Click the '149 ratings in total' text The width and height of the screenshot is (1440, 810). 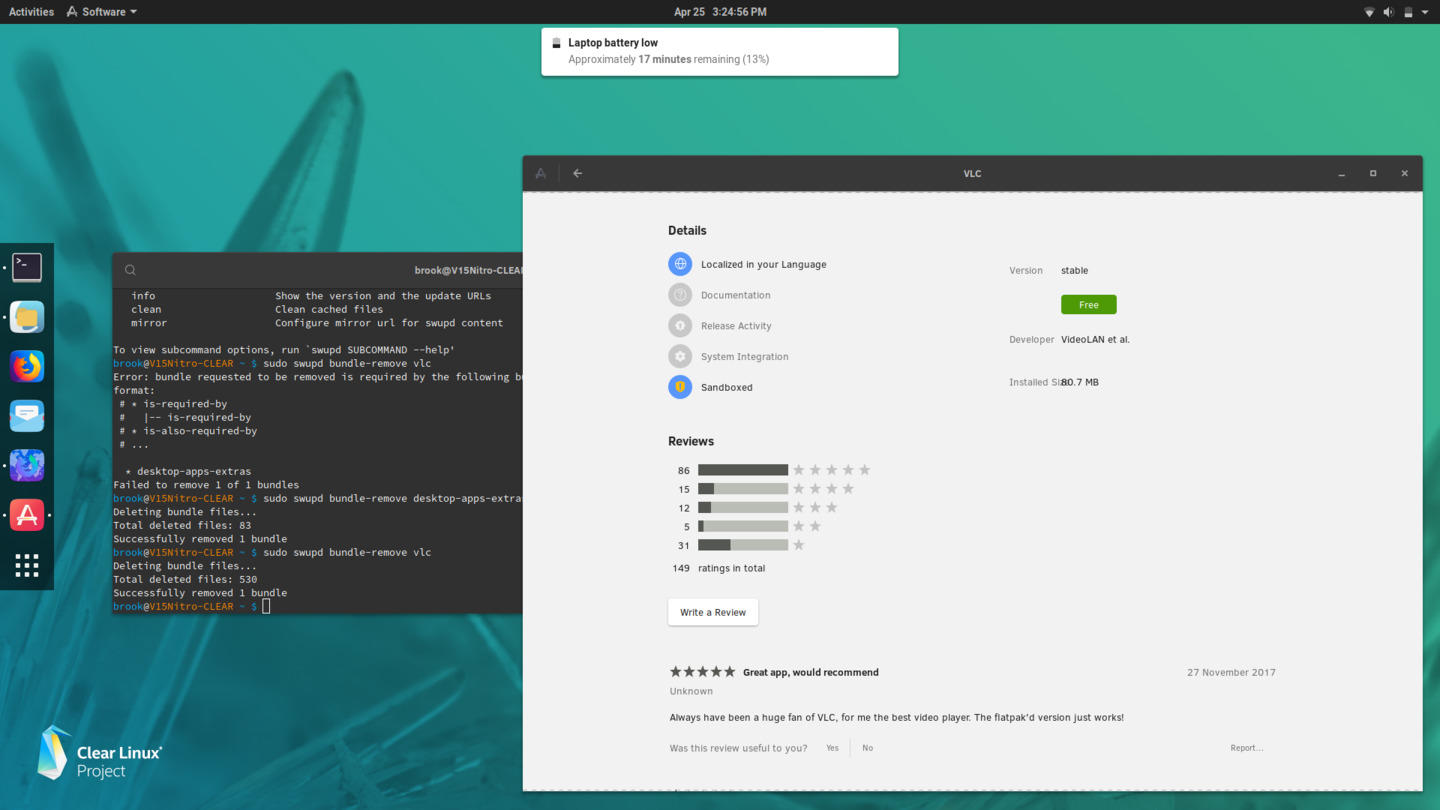[718, 568]
